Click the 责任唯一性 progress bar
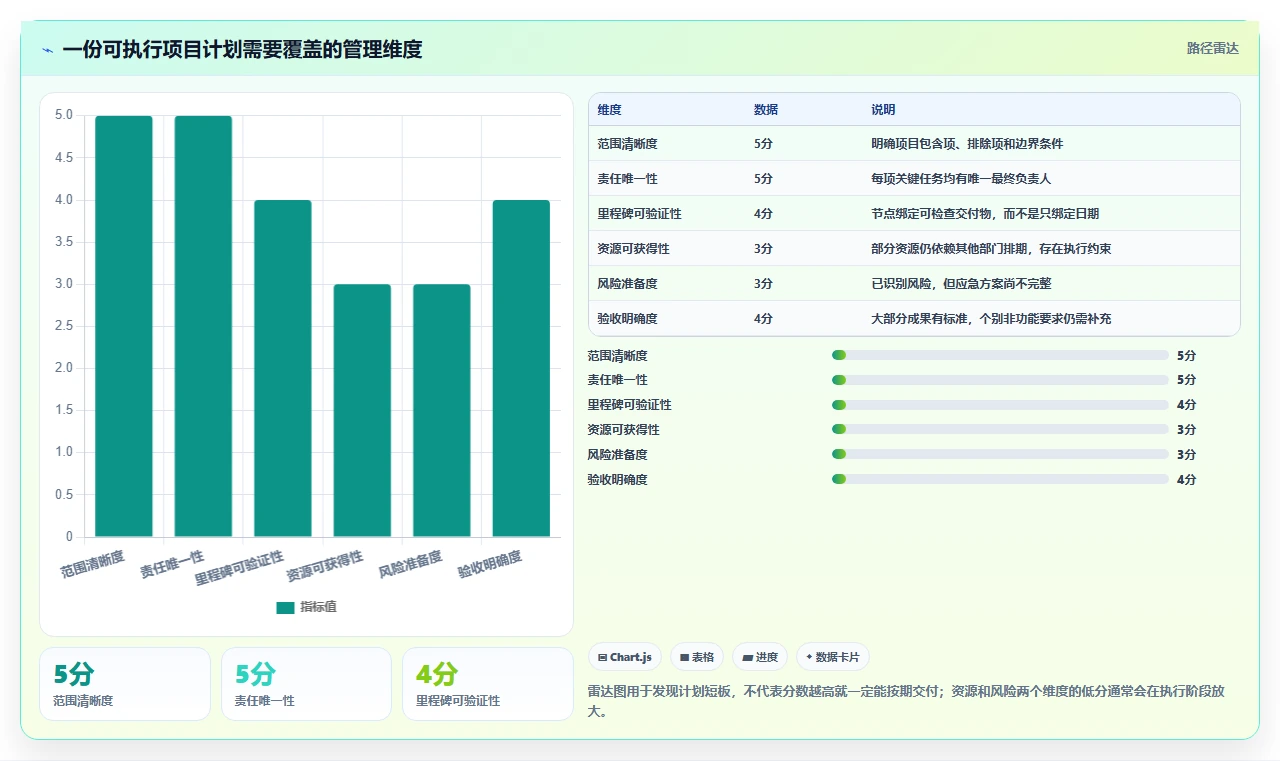 tap(1000, 380)
